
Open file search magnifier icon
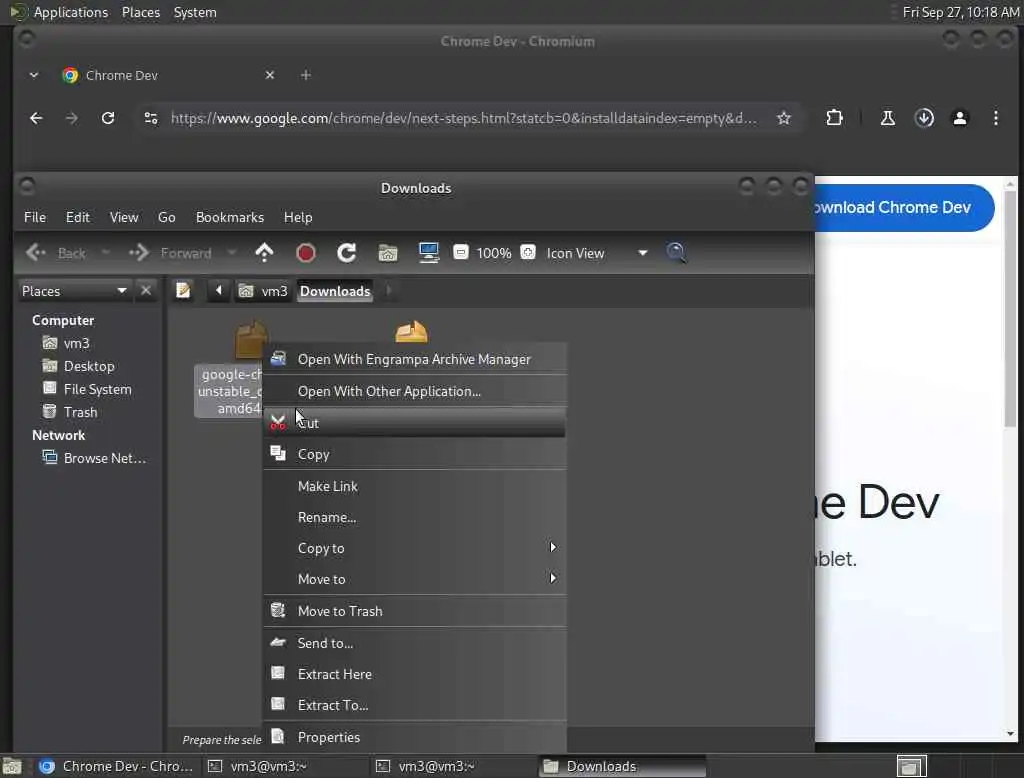tap(676, 253)
